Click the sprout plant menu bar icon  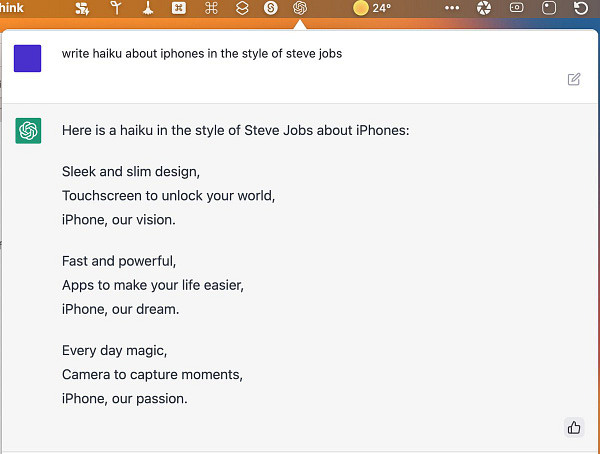coord(116,8)
